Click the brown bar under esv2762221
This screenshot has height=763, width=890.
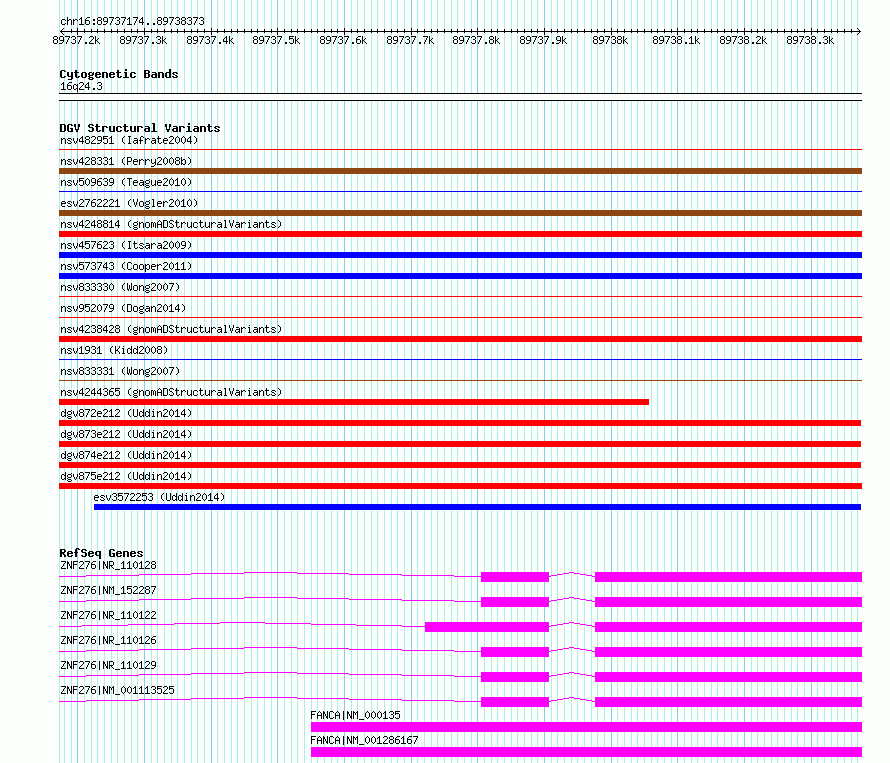pyautogui.click(x=460, y=213)
